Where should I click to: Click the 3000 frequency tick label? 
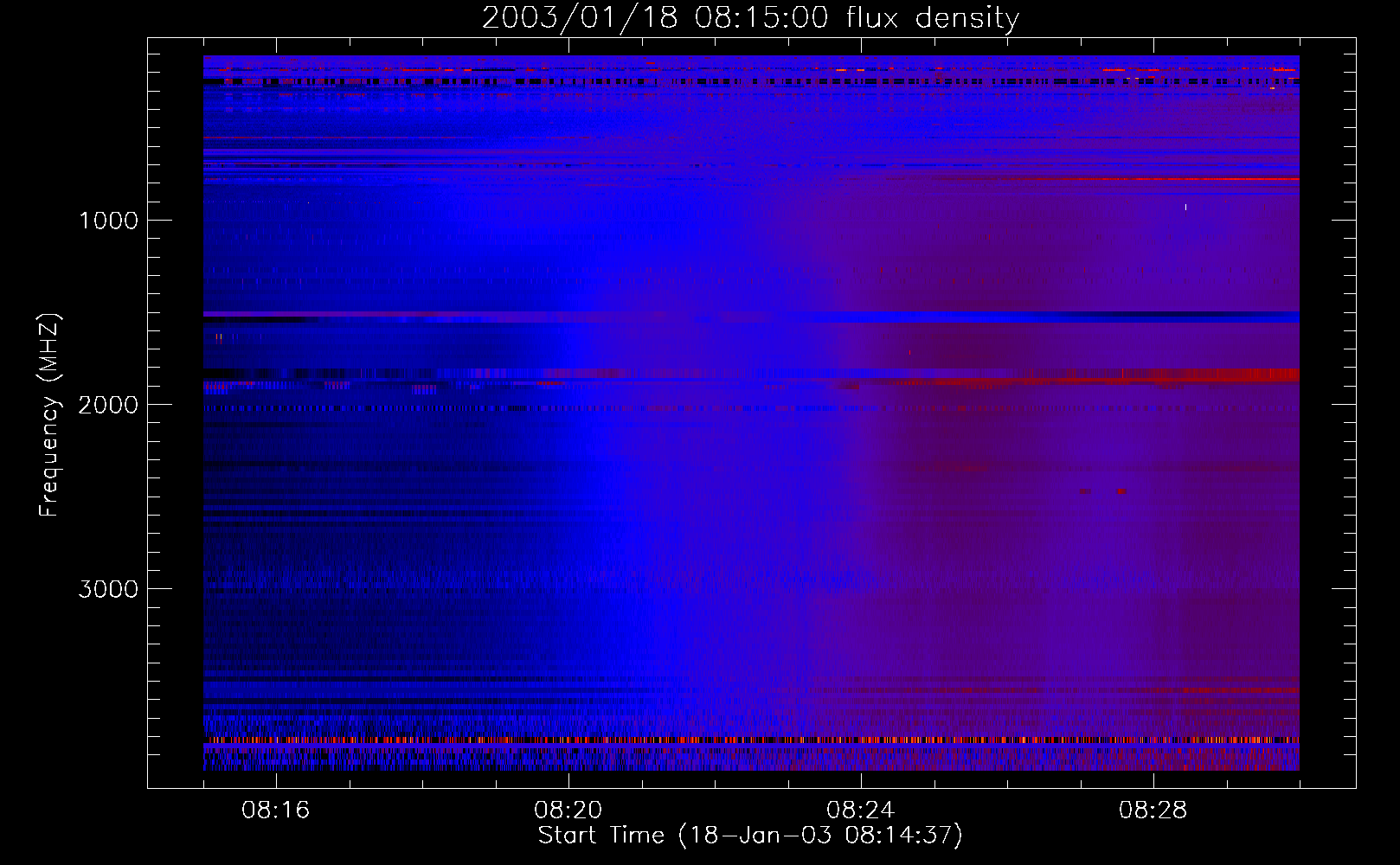108,589
